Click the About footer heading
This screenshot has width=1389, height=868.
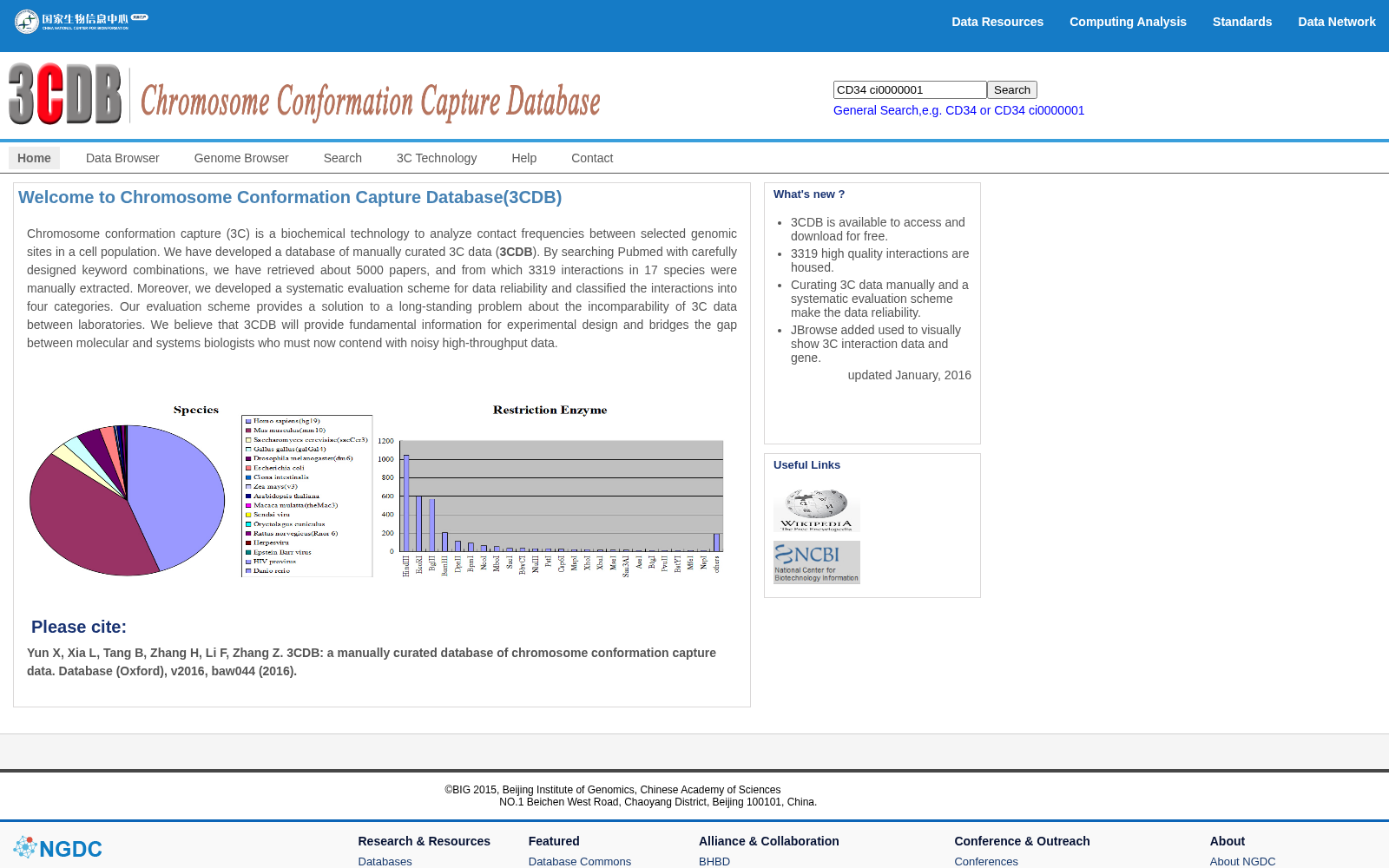coord(1228,841)
